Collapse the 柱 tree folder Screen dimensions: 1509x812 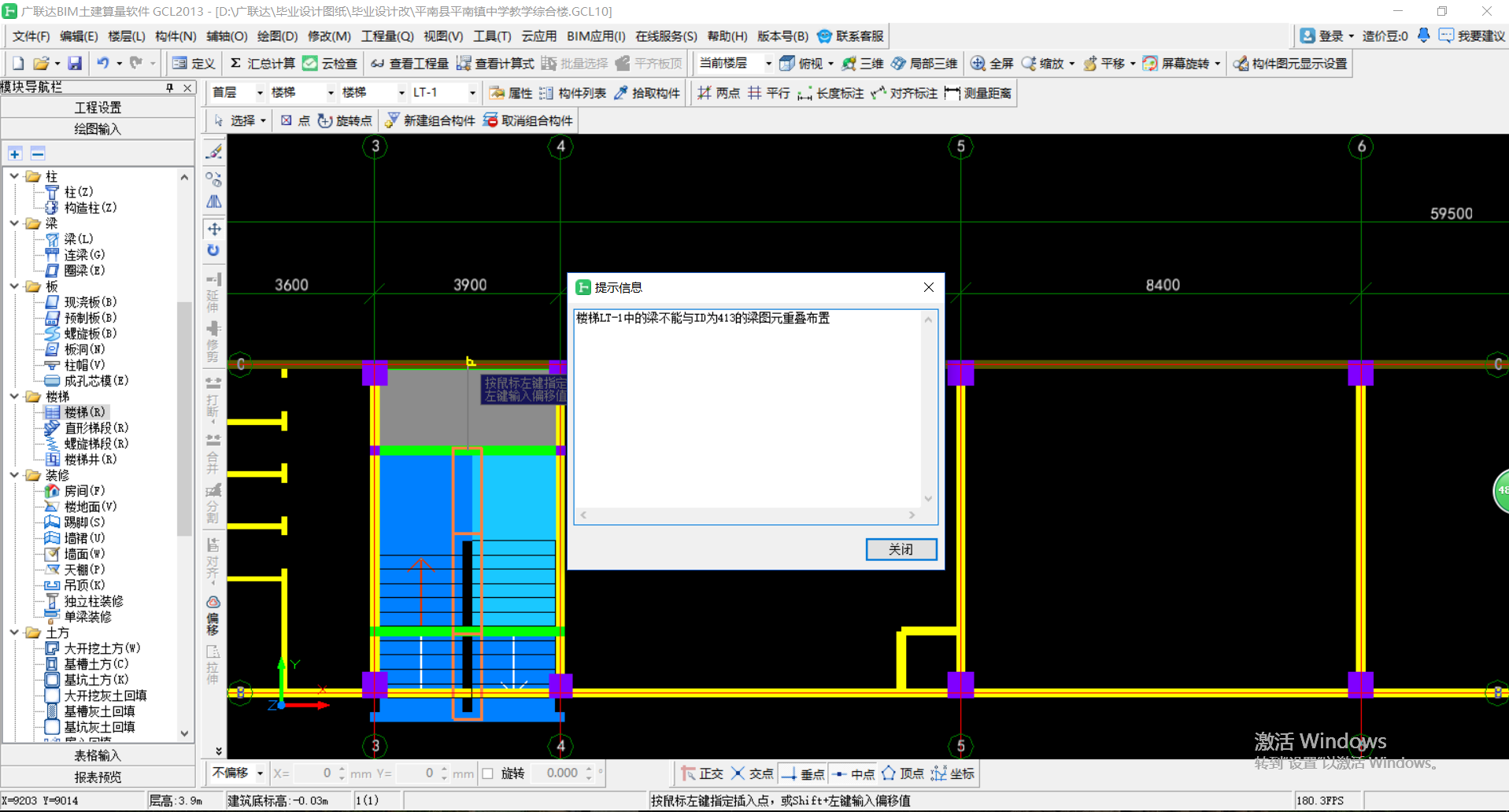pyautogui.click(x=14, y=176)
